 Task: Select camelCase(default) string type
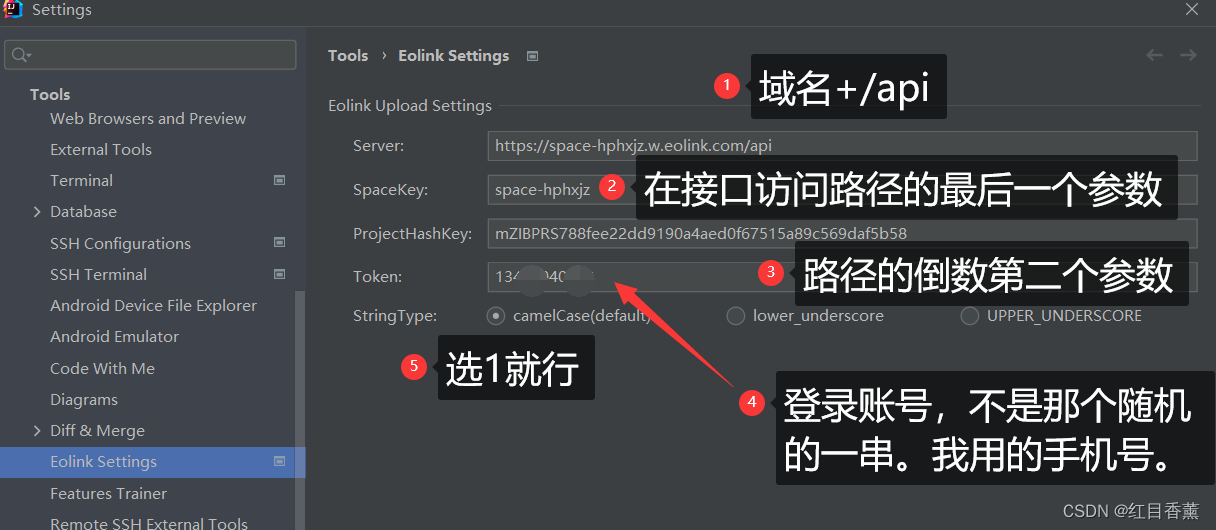pos(496,316)
